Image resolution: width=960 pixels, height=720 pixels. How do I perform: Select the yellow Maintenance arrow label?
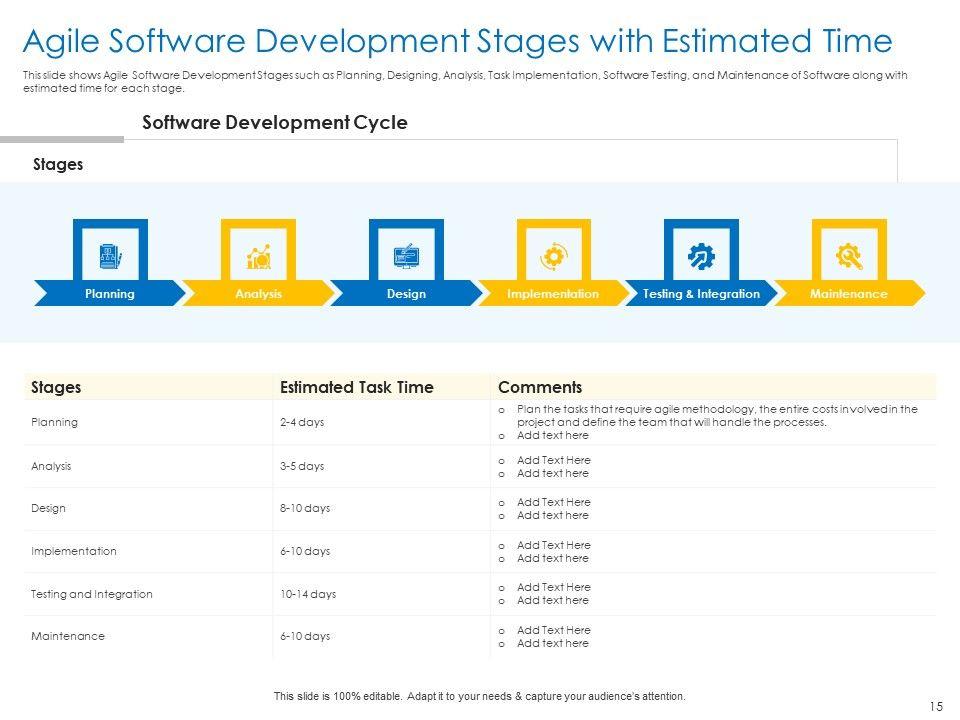(849, 294)
